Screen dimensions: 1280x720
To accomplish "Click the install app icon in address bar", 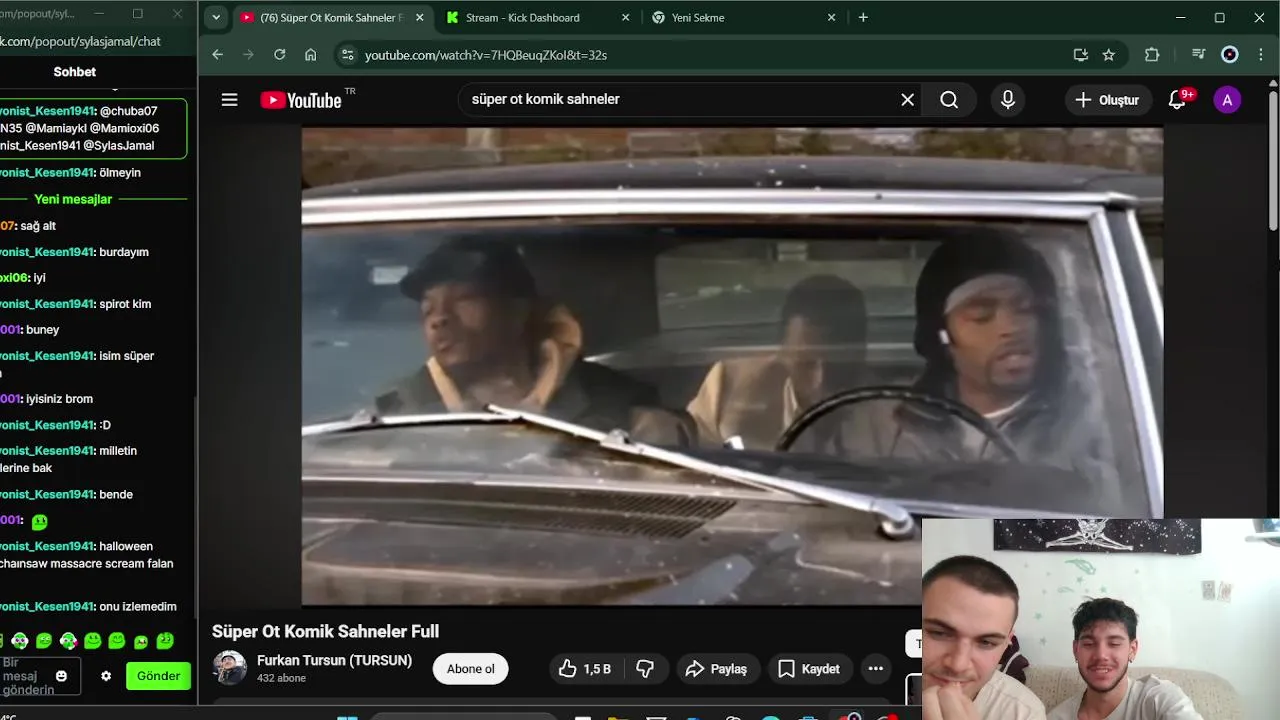I will pos(1080,55).
